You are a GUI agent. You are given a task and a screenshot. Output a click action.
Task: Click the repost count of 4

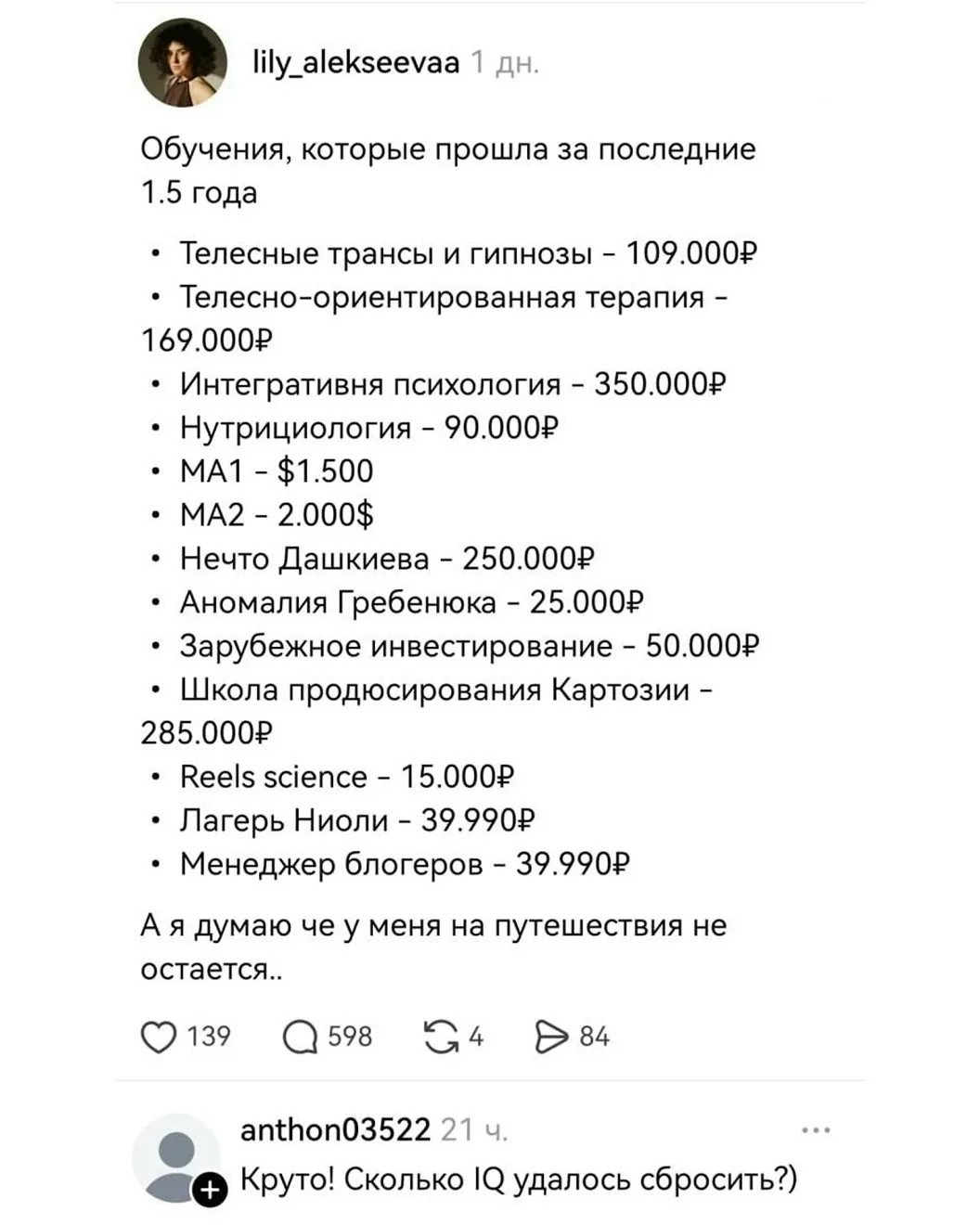click(476, 1037)
